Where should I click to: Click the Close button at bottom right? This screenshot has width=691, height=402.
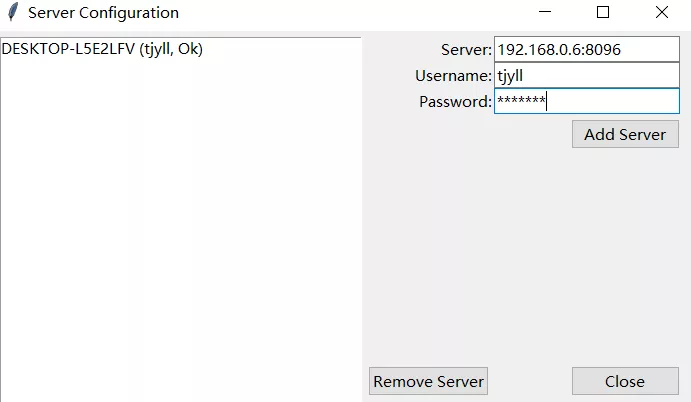click(x=625, y=381)
